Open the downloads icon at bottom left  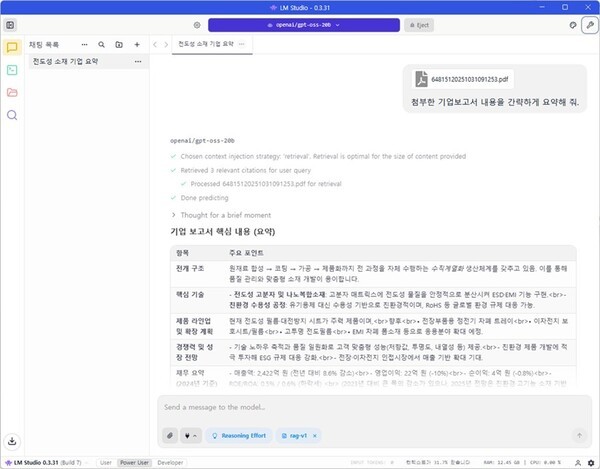click(x=12, y=441)
